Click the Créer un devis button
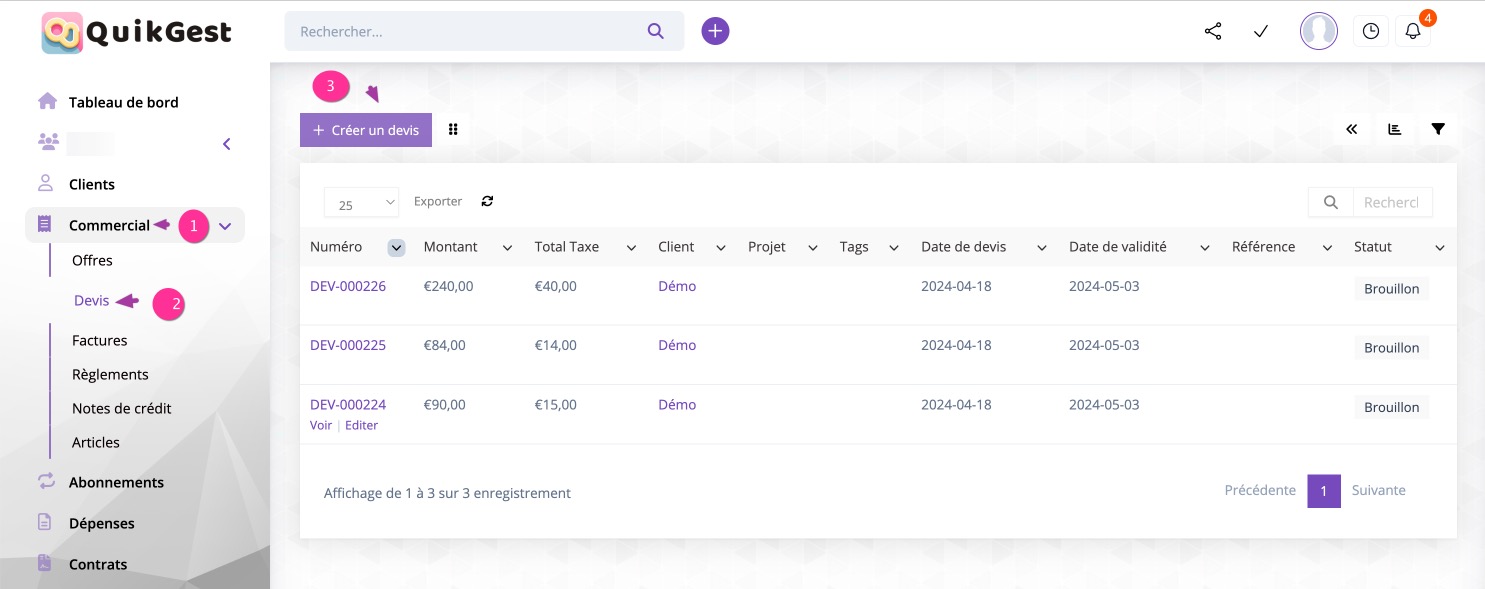 tap(366, 130)
